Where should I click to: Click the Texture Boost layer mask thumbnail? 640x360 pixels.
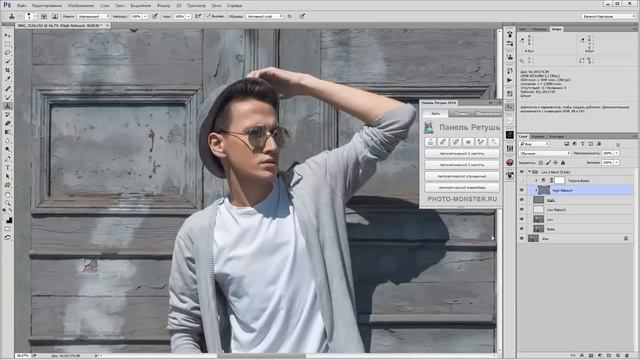point(560,180)
